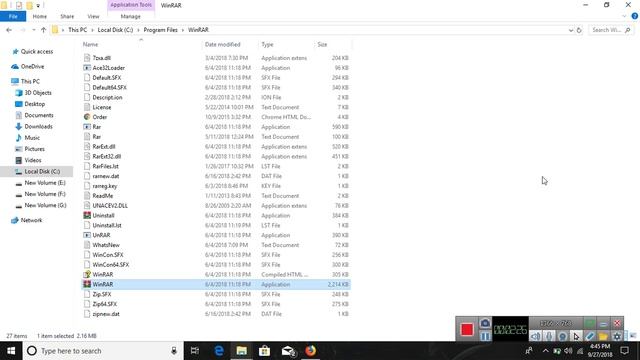Expand the minimized ribbon chevron

(624, 16)
